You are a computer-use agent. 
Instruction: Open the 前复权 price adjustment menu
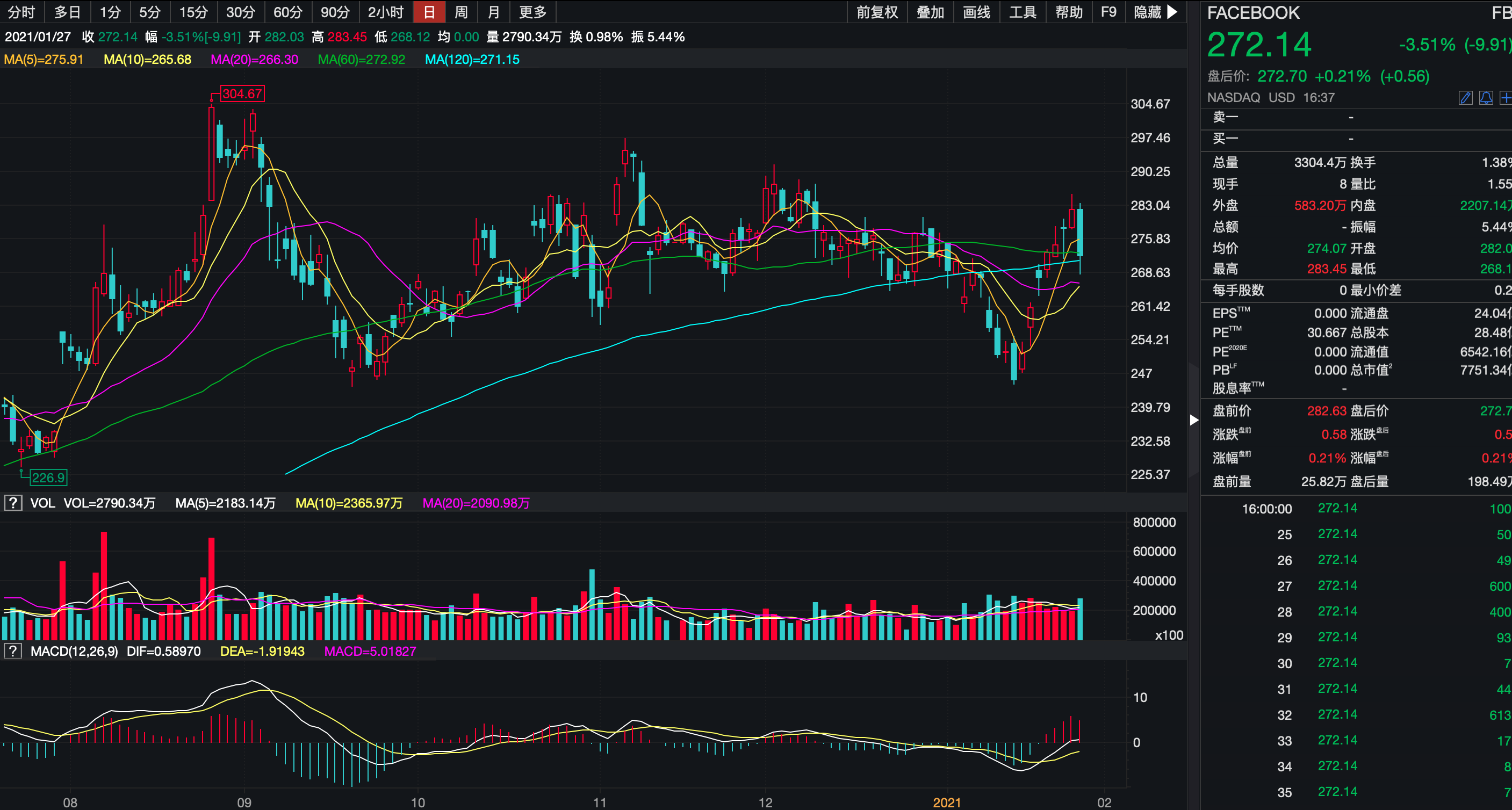coord(877,12)
